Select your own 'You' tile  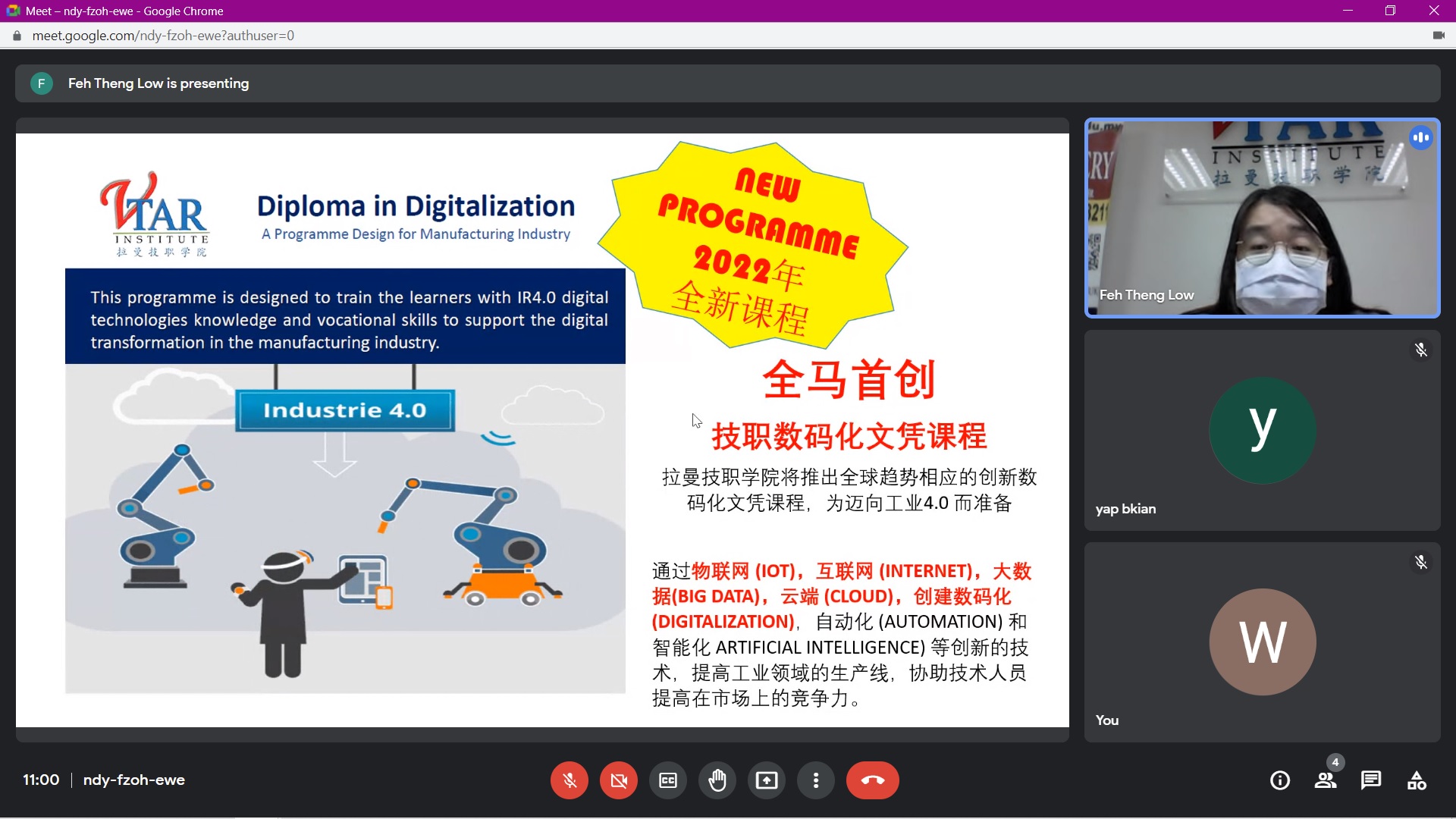click(x=1263, y=642)
